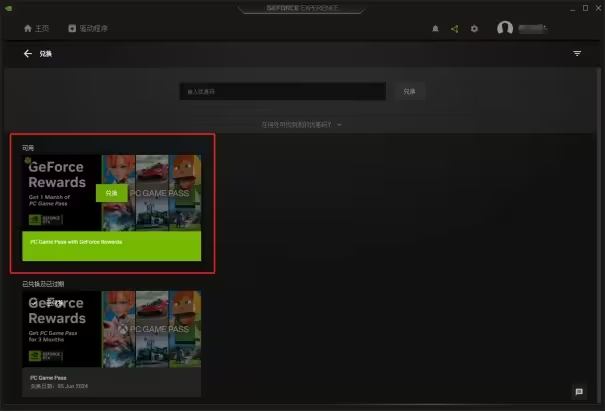Screen dimensions: 605x412
Task: Click the redeem code input field
Action: tap(282, 91)
